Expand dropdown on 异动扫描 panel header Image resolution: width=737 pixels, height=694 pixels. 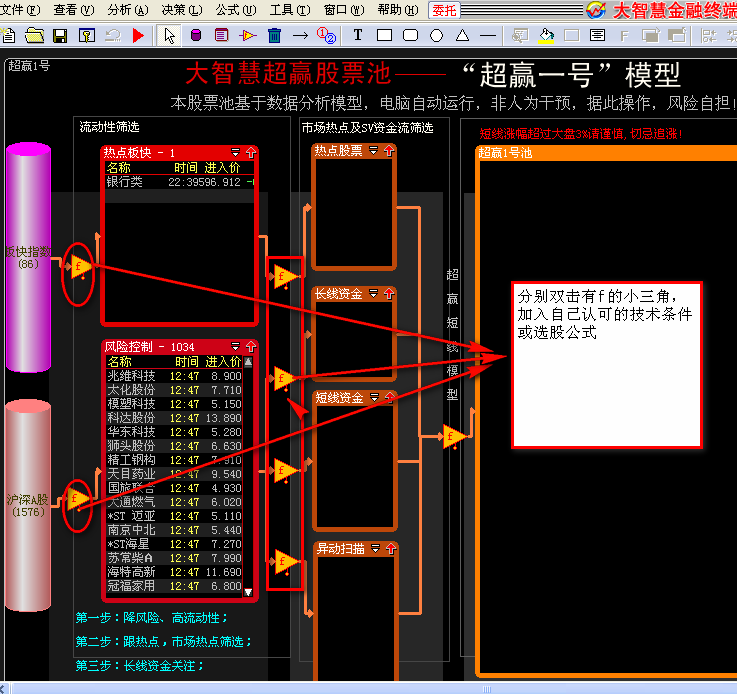376,548
